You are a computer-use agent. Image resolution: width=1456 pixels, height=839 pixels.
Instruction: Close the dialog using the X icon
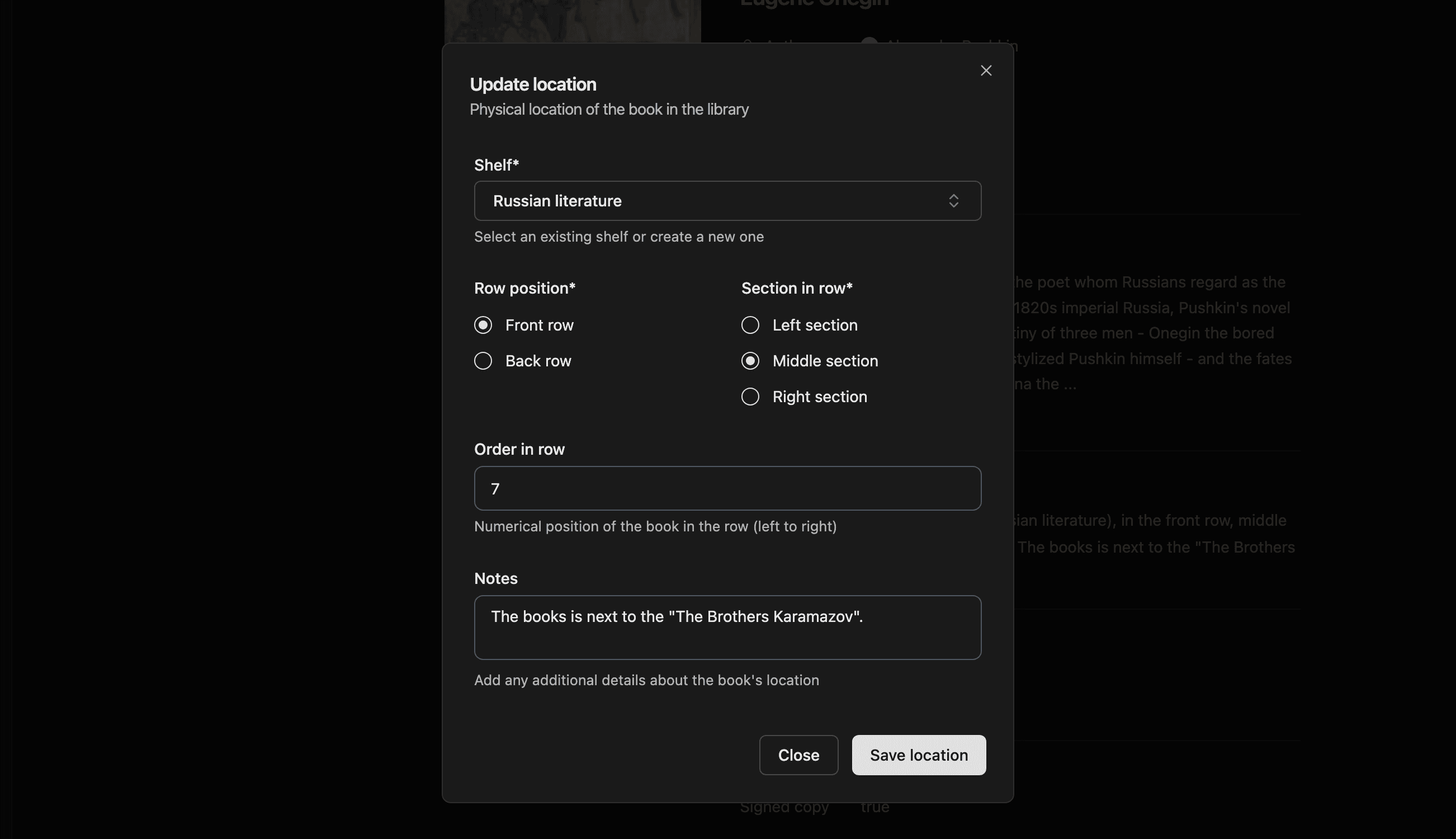tap(986, 70)
